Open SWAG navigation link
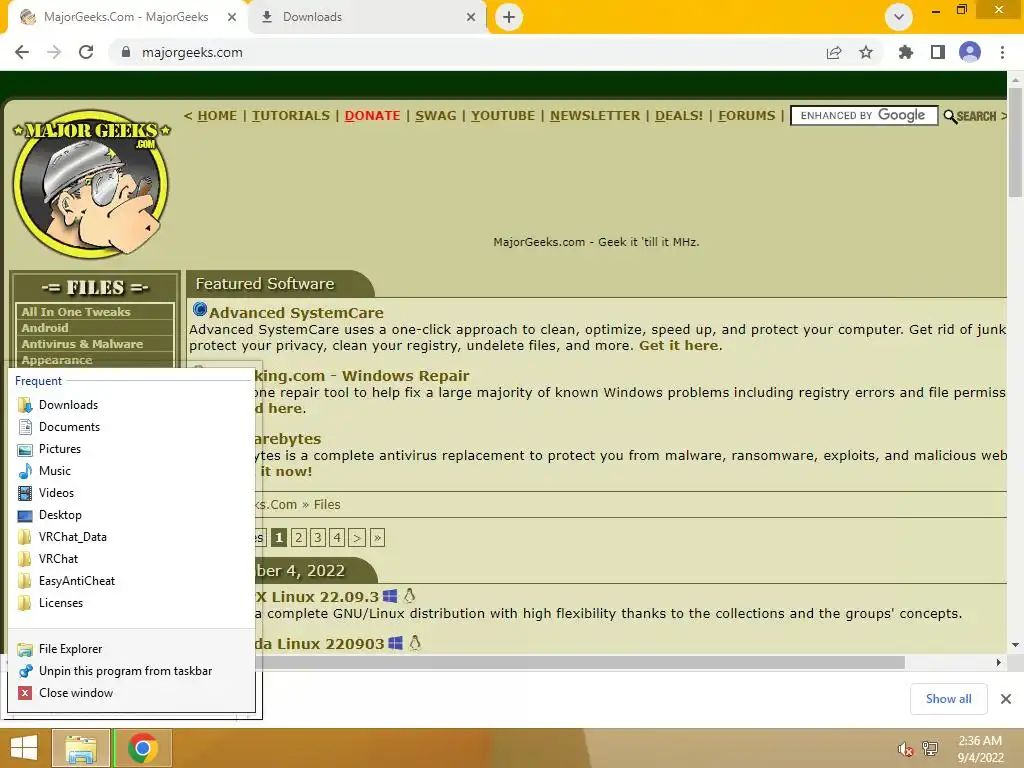Viewport: 1024px width, 768px height. tap(436, 116)
